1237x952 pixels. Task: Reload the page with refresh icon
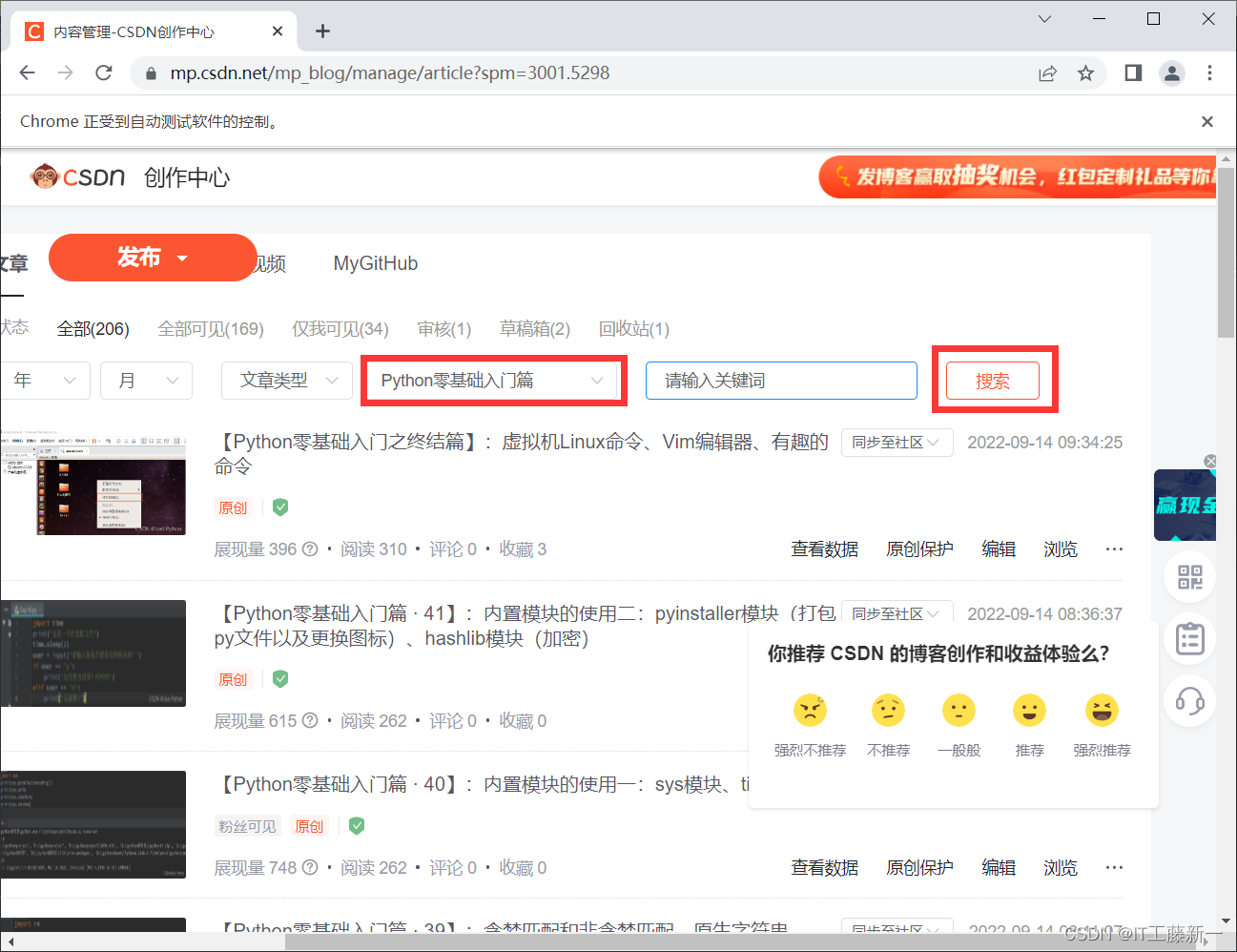click(104, 72)
